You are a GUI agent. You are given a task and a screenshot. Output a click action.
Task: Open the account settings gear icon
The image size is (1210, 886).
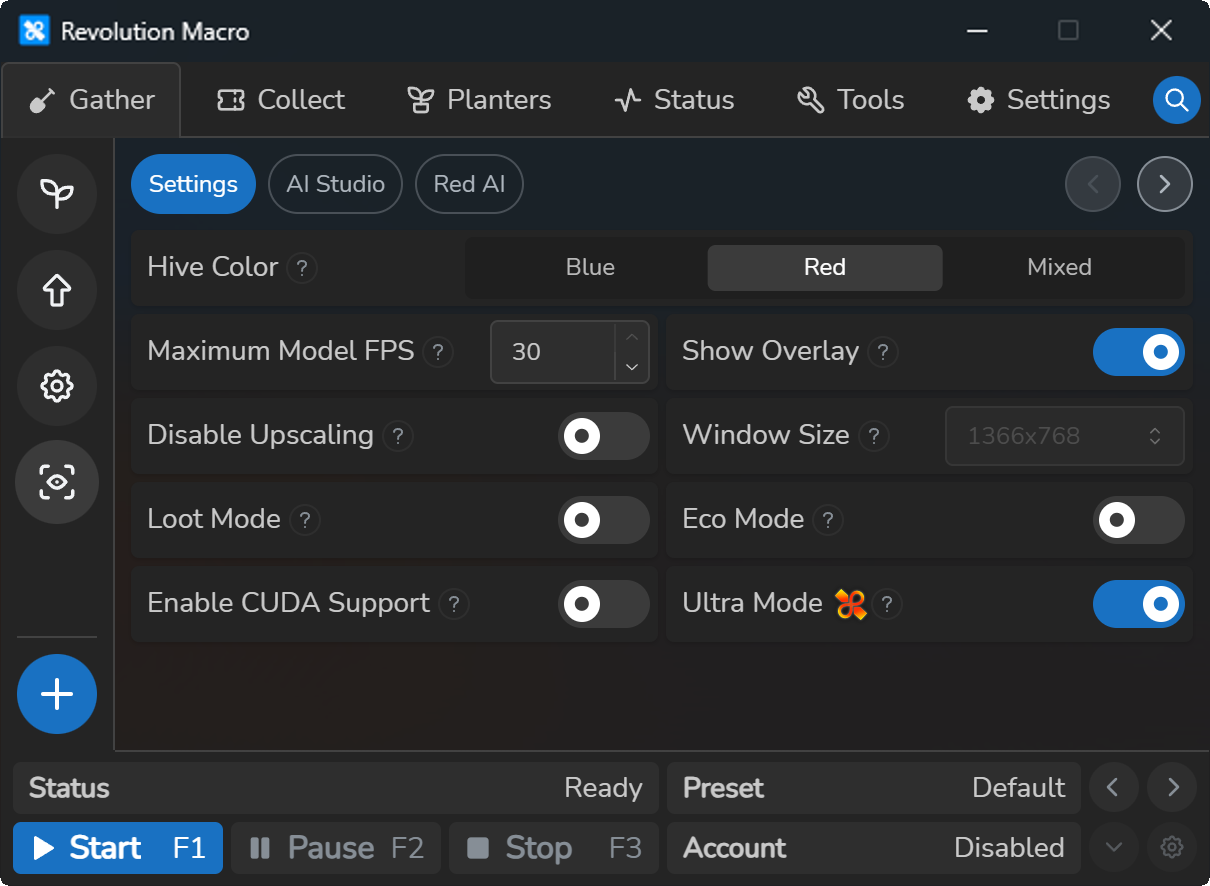click(1172, 848)
